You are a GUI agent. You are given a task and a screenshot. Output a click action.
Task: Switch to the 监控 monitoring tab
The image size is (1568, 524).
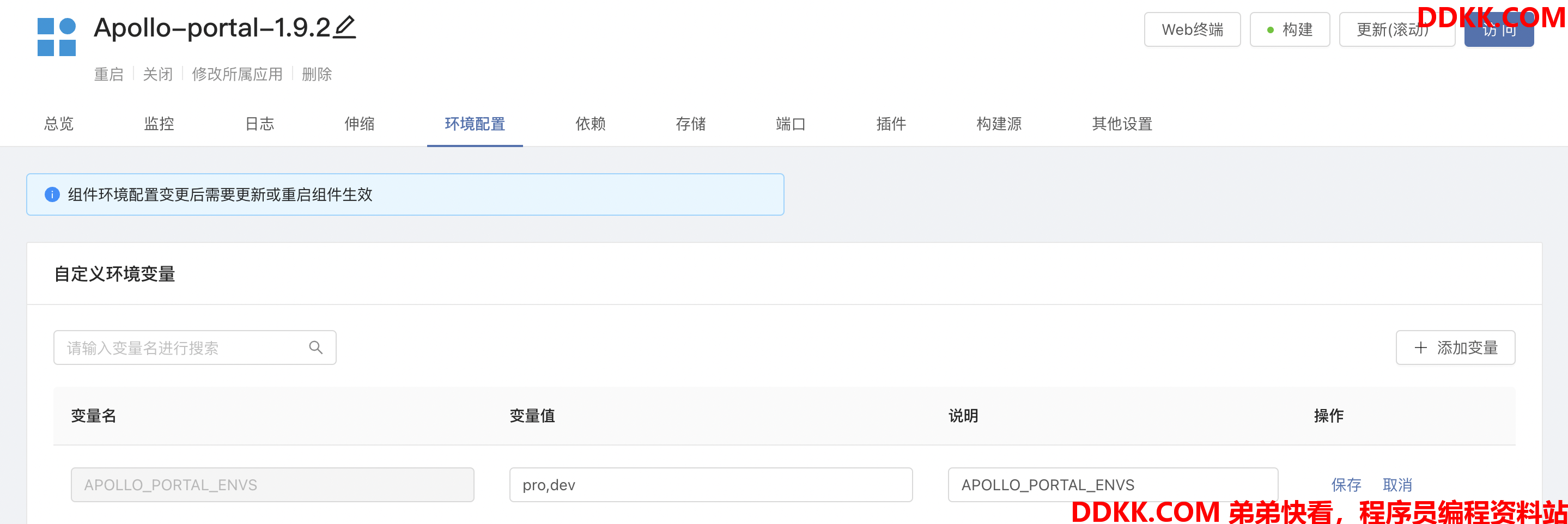(x=159, y=124)
